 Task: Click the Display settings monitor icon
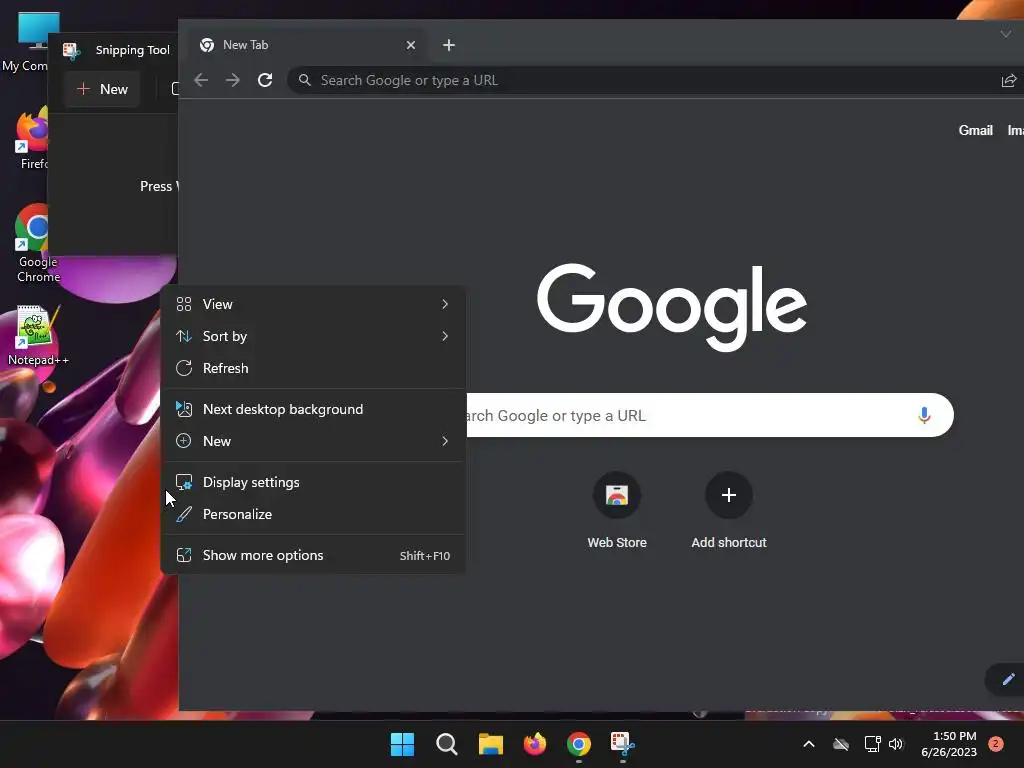coord(184,483)
